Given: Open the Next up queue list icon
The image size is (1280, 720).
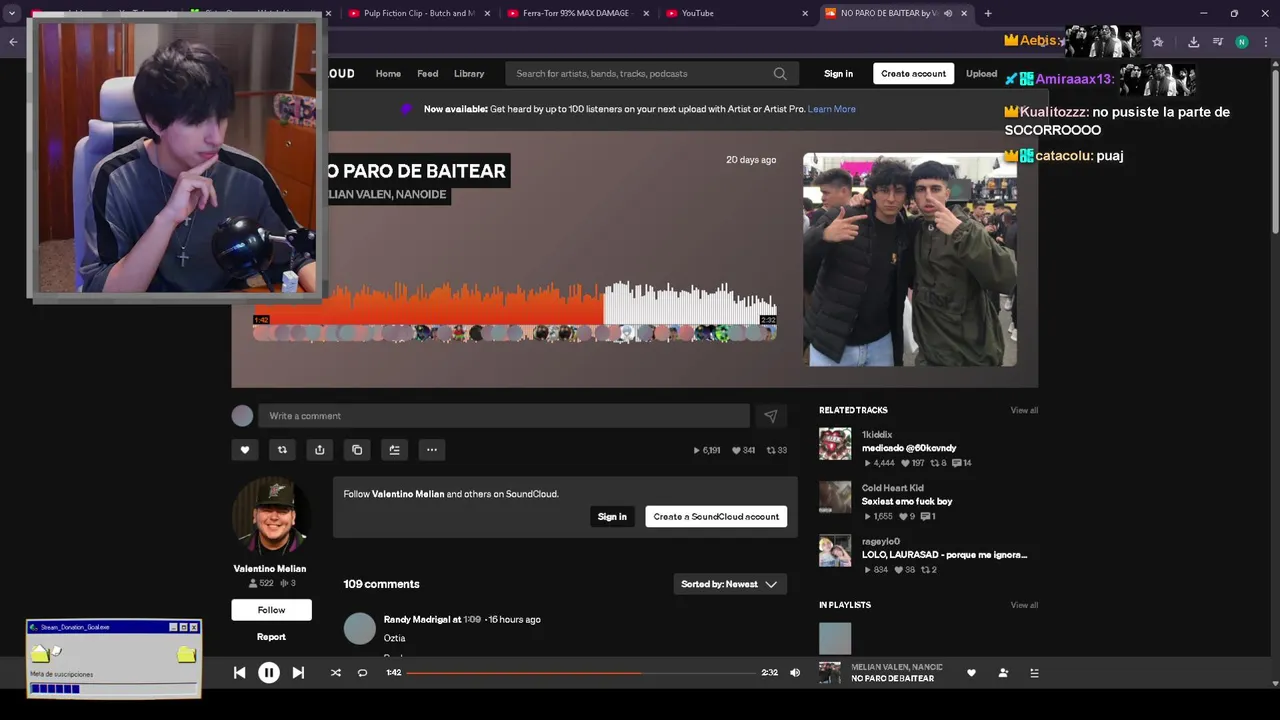Looking at the screenshot, I should click(x=1034, y=673).
